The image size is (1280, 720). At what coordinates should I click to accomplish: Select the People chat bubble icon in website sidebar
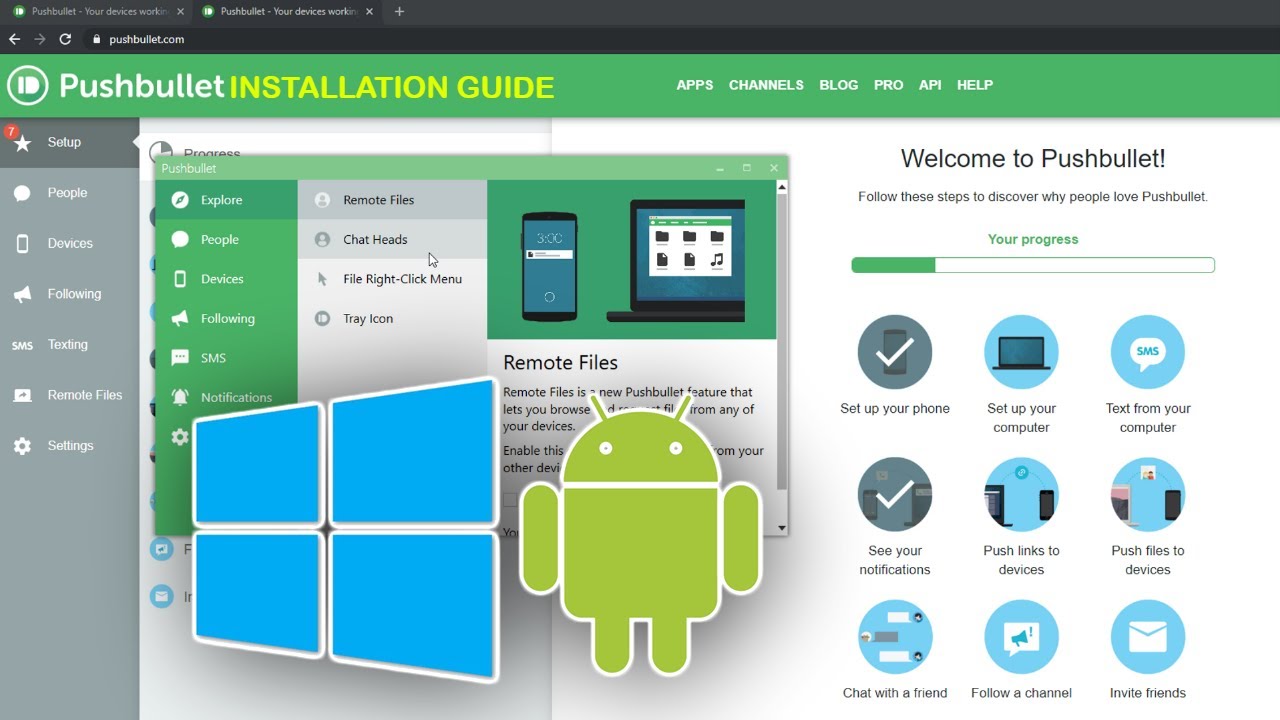[22, 193]
